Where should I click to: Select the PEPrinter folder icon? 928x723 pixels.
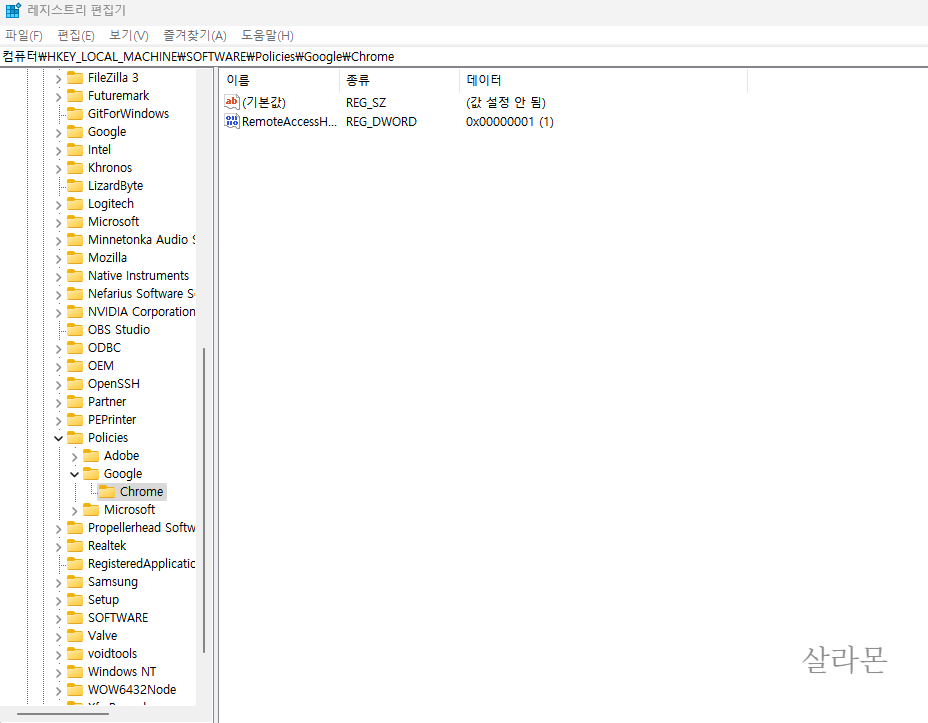pyautogui.click(x=75, y=419)
